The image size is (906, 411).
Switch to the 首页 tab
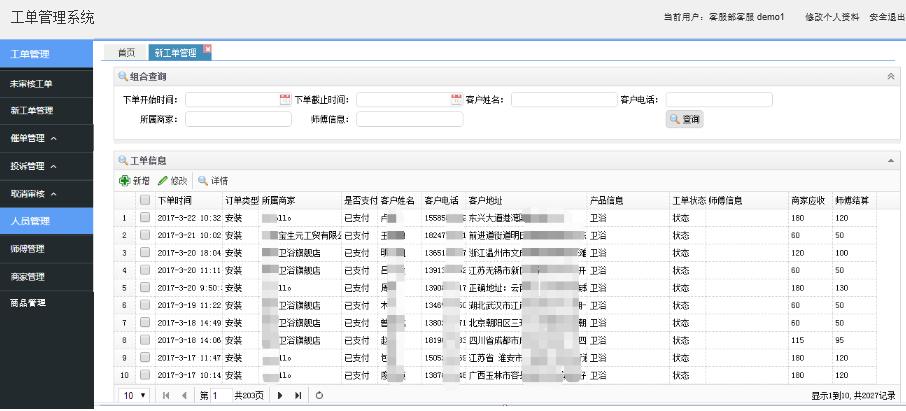tap(126, 53)
